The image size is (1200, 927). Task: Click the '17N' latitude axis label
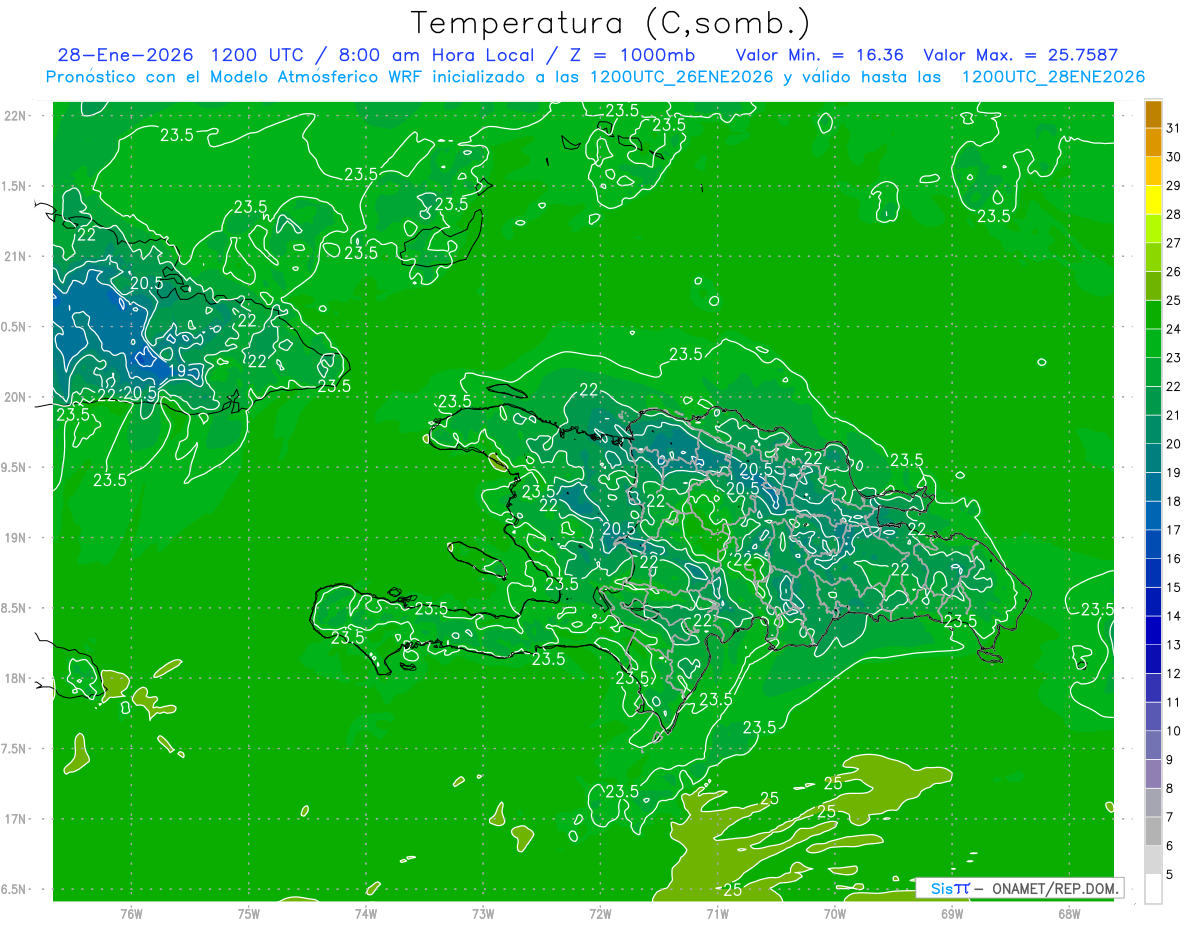click(x=16, y=819)
